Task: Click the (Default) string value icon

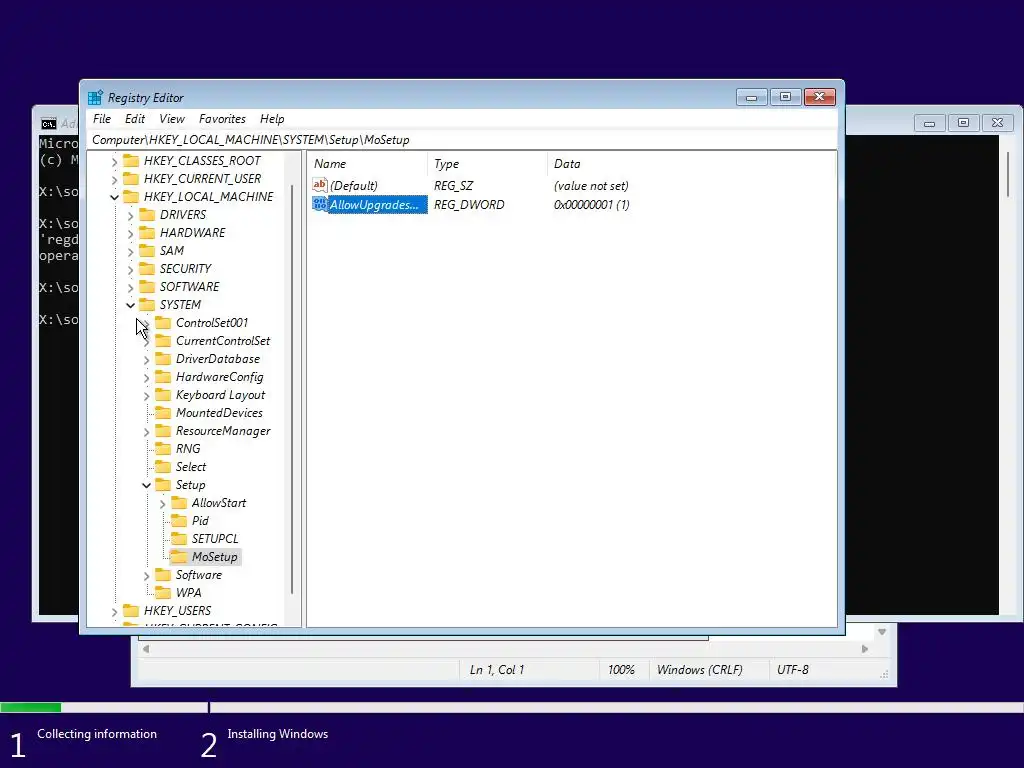Action: (319, 185)
